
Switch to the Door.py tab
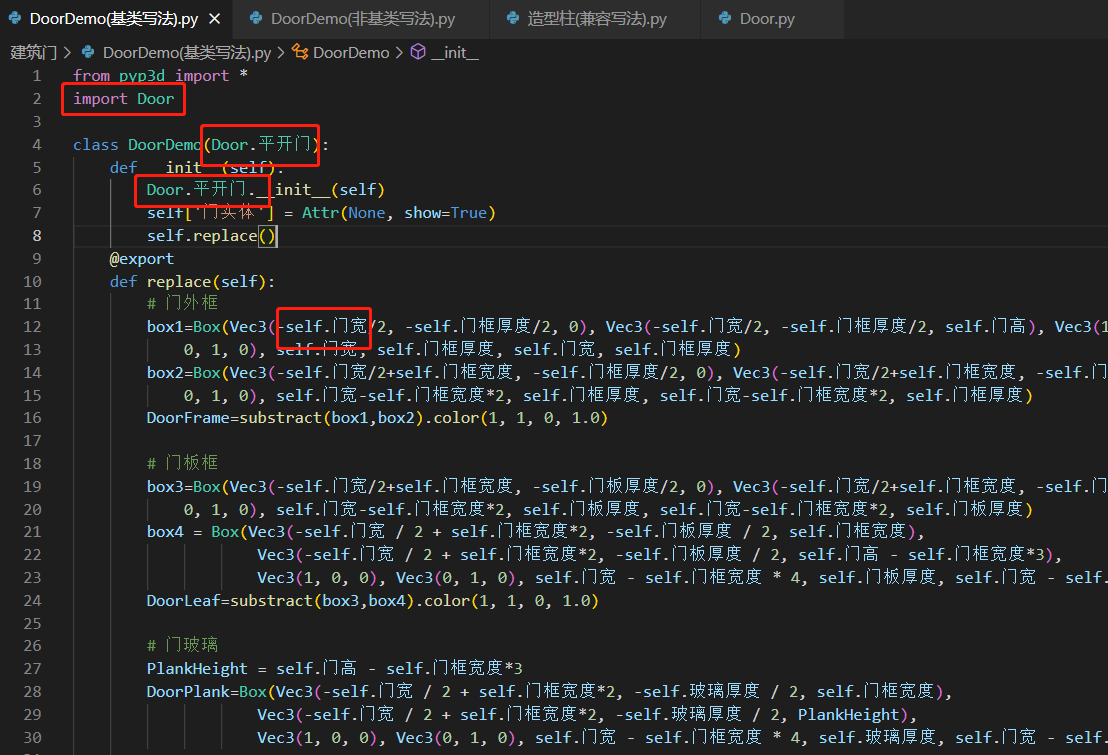[767, 19]
